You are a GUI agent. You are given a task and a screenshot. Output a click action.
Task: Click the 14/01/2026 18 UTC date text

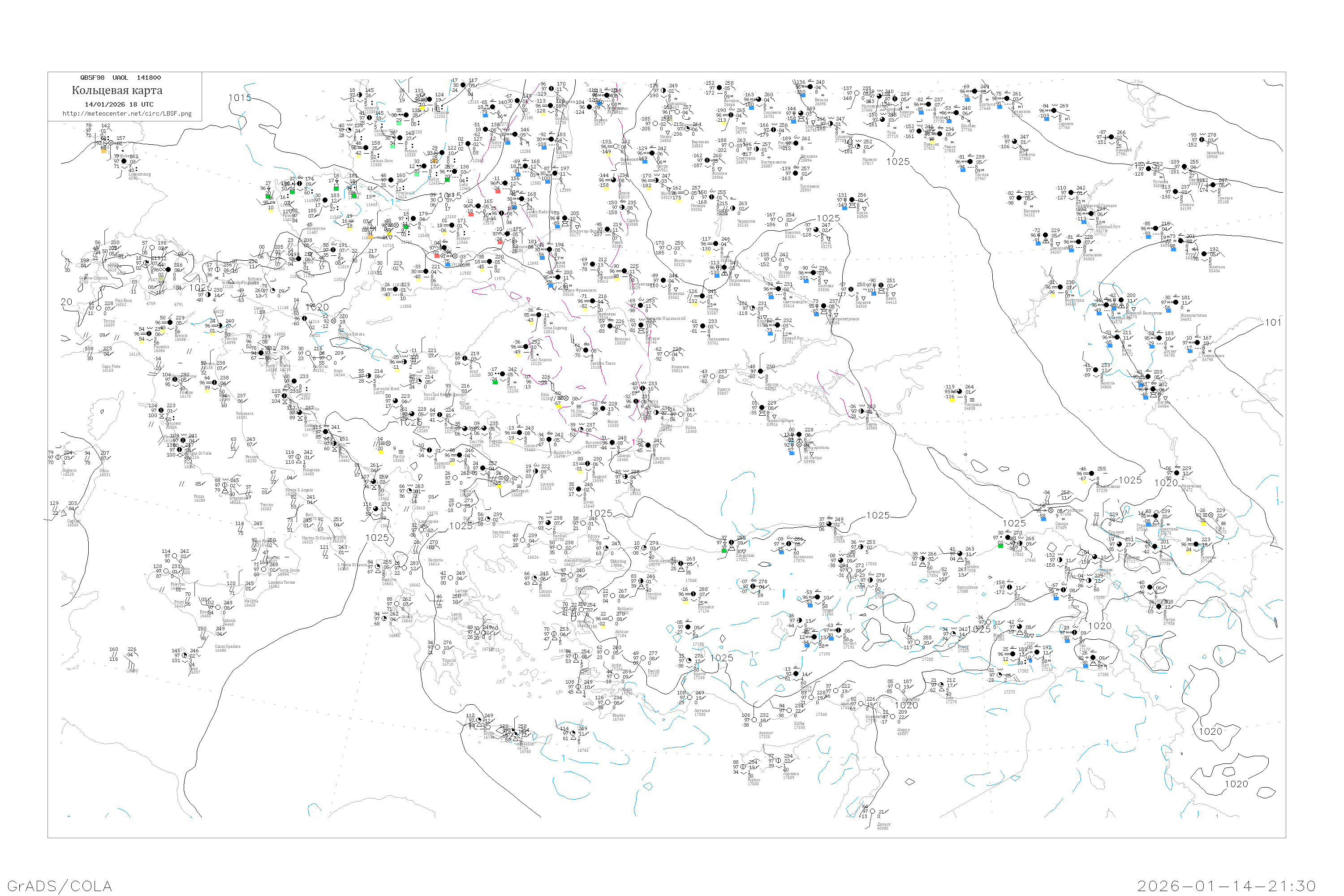click(x=119, y=104)
